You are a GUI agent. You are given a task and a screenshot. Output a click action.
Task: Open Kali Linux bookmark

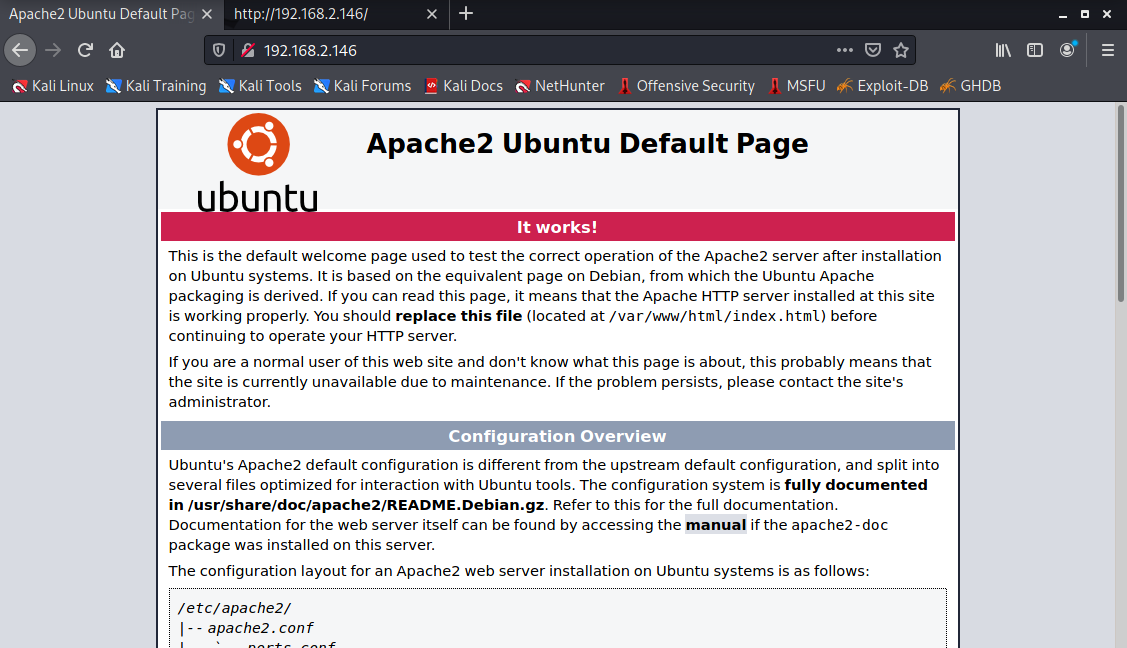[x=53, y=86]
